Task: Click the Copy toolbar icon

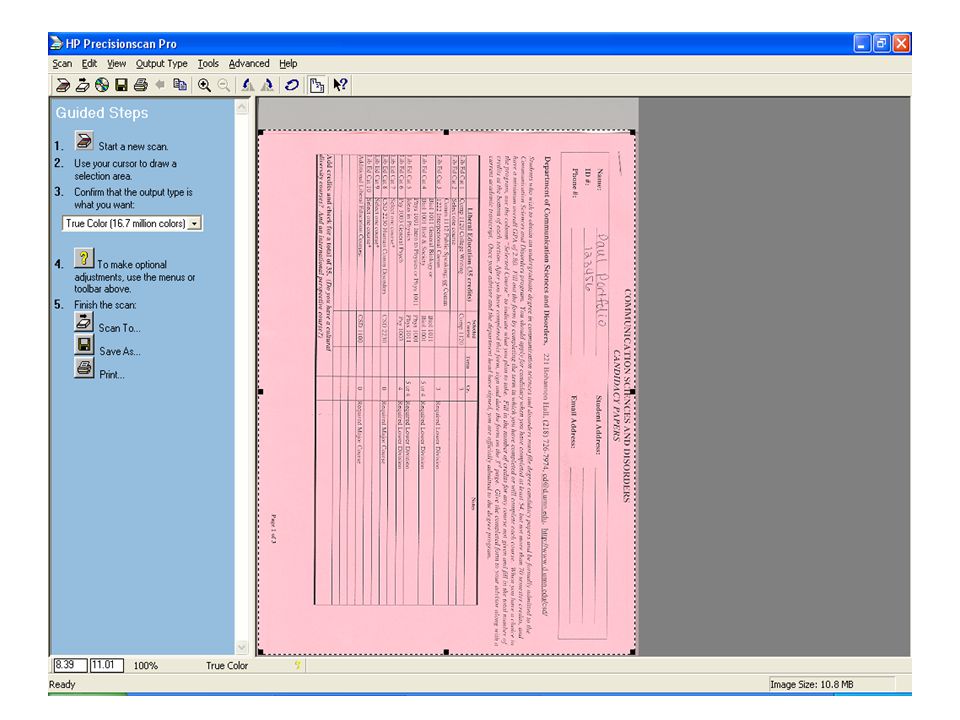Action: point(180,85)
